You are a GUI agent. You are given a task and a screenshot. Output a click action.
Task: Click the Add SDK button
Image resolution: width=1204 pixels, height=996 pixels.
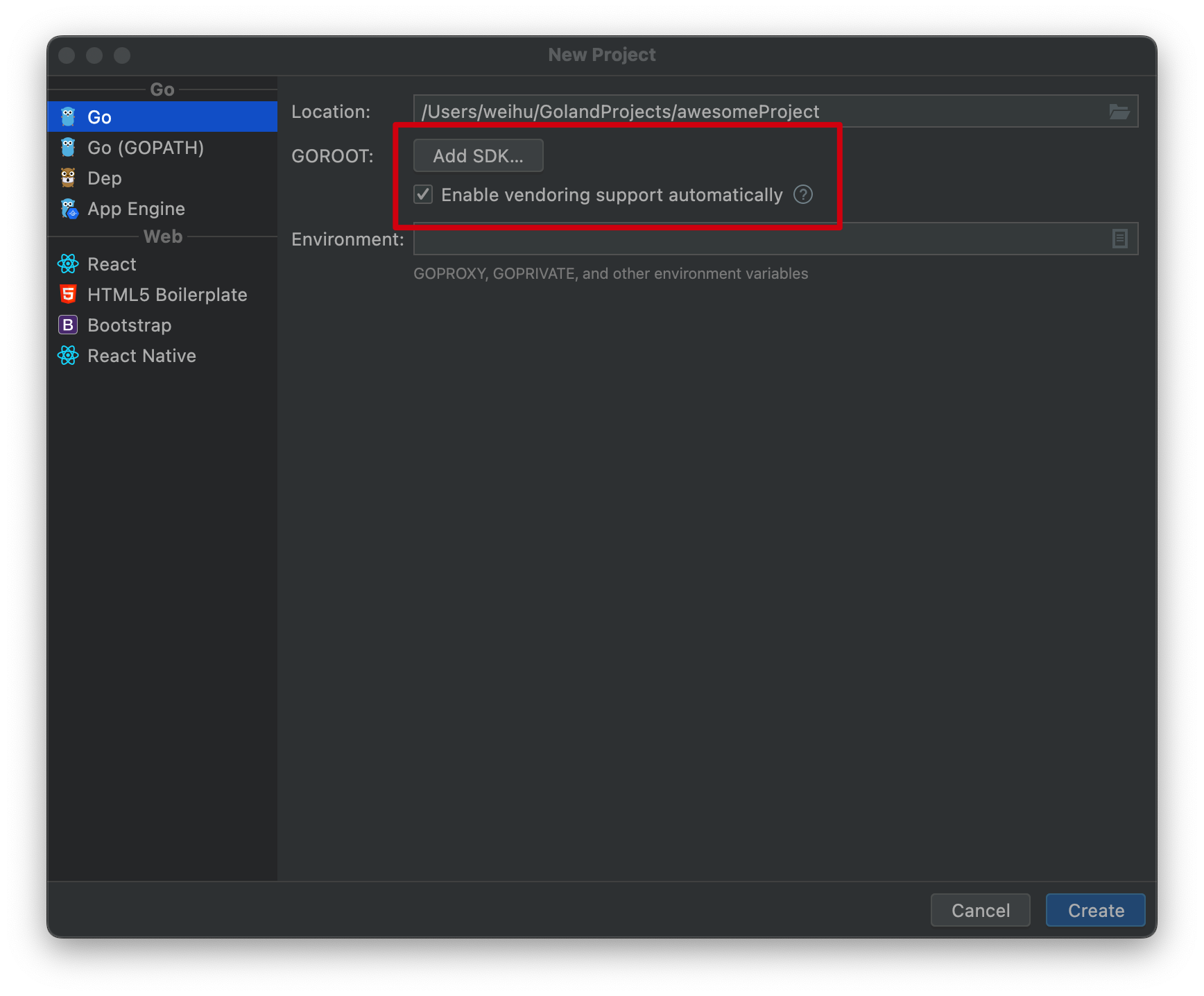tap(479, 155)
